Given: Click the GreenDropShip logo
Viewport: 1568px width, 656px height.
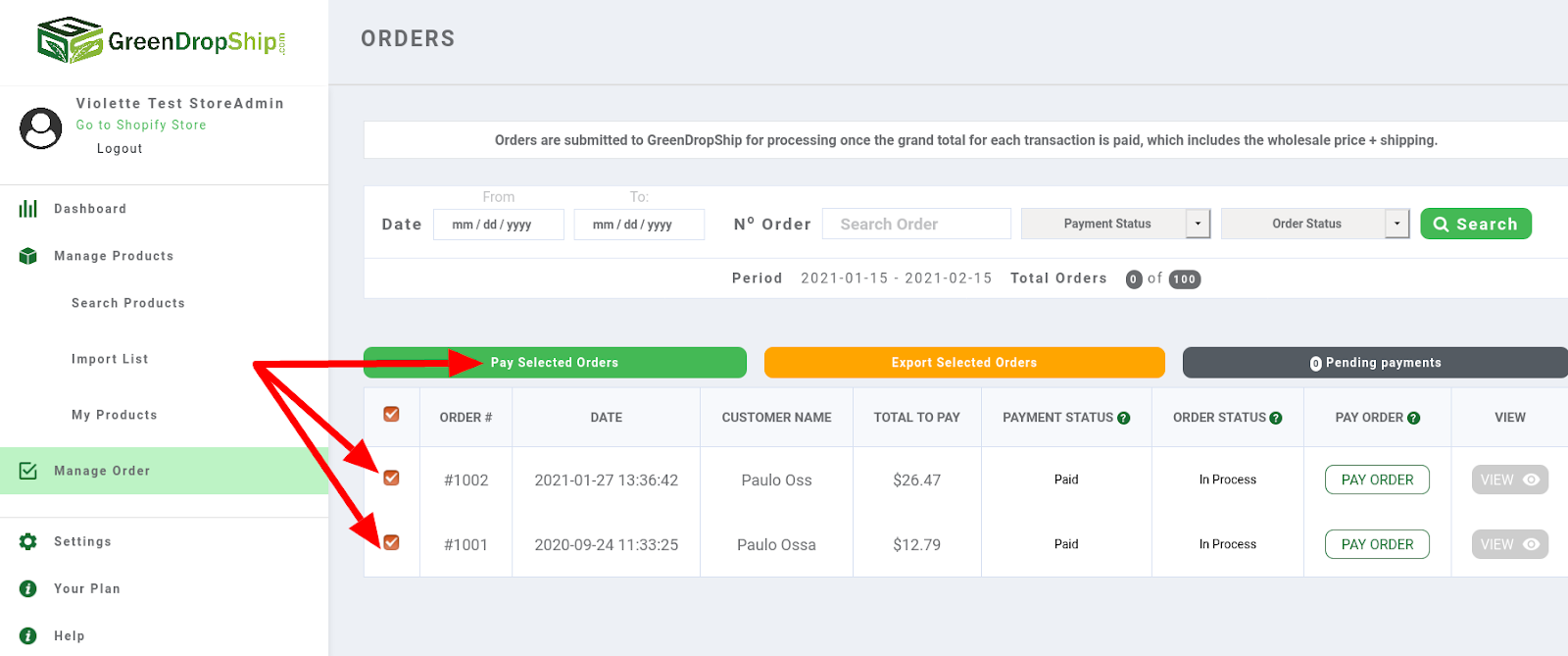Looking at the screenshot, I should pyautogui.click(x=162, y=40).
